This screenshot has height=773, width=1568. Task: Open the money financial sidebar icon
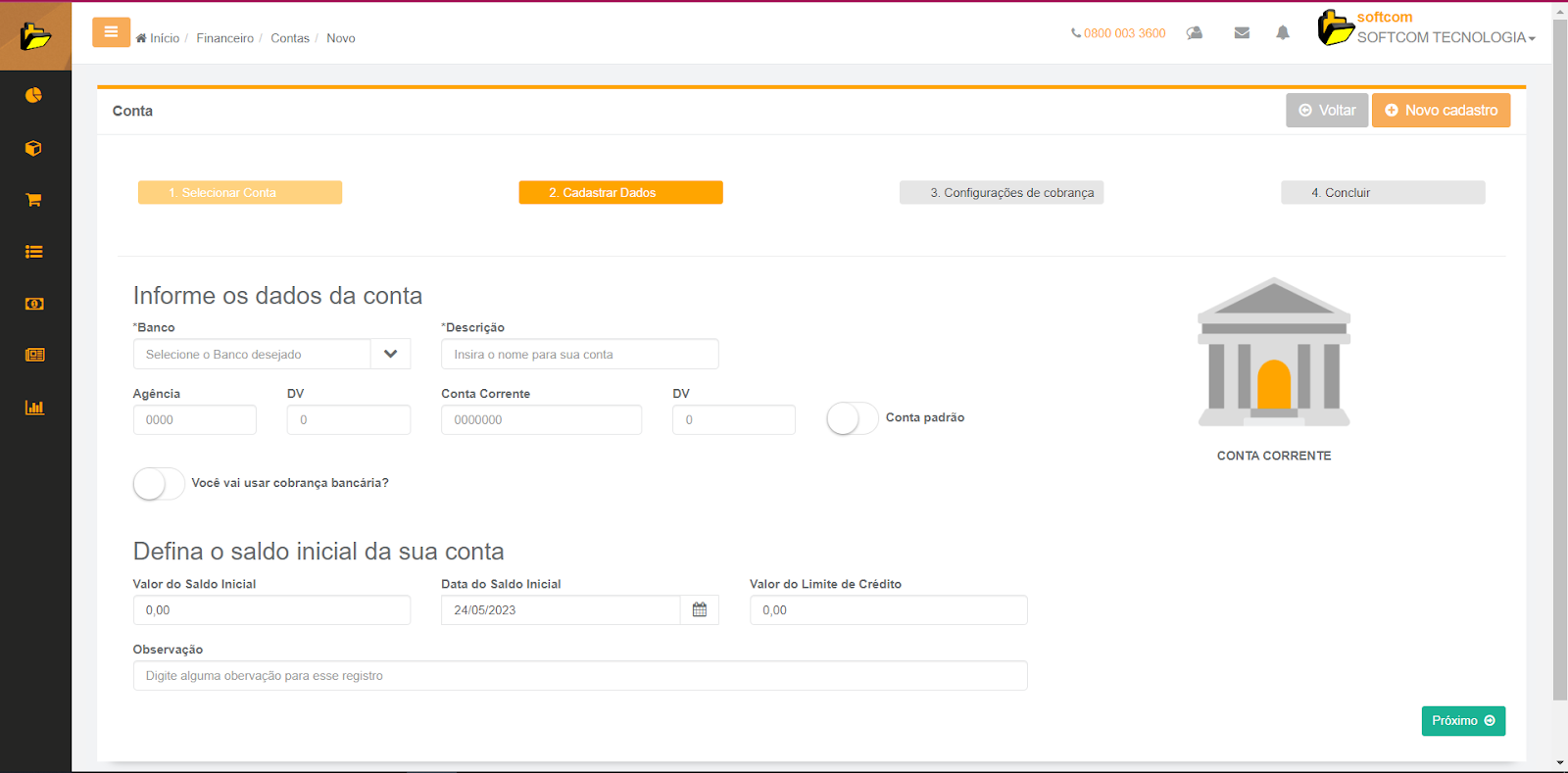(34, 304)
